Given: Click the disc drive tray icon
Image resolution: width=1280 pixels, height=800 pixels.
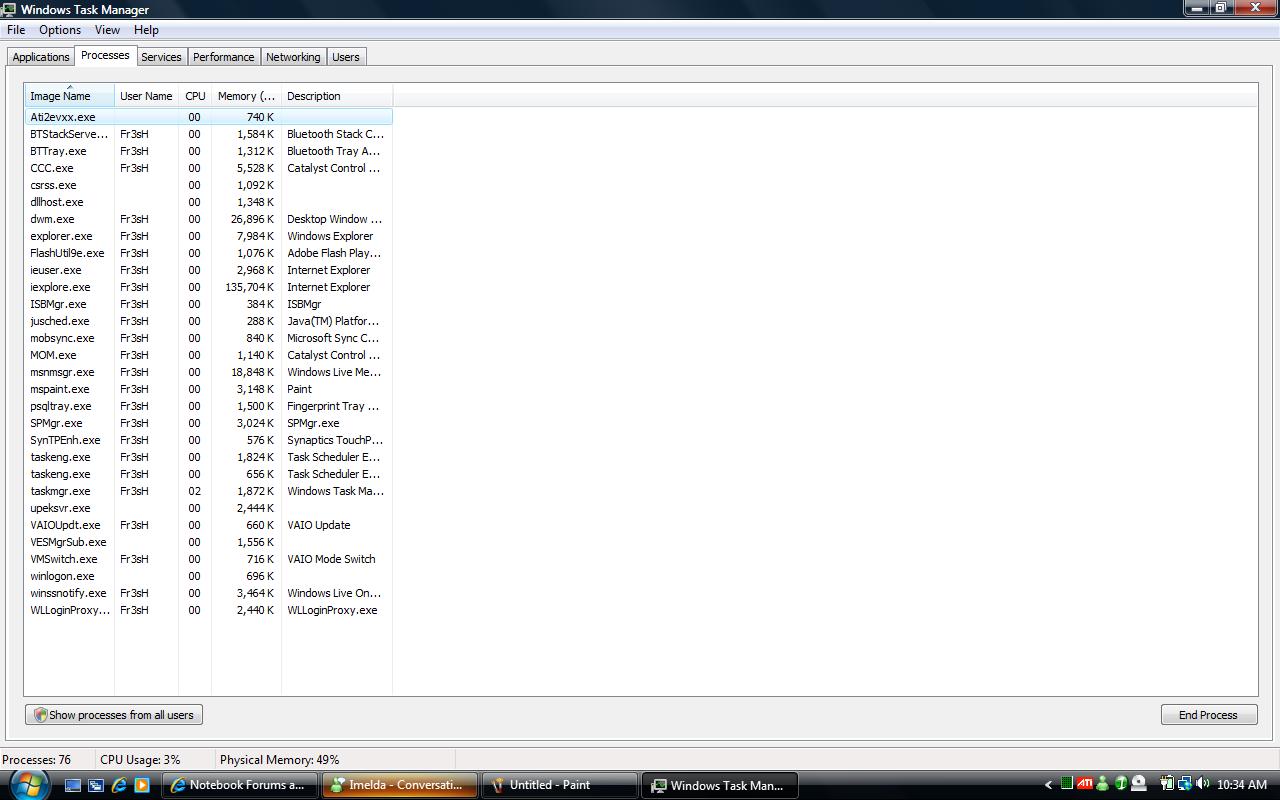Looking at the screenshot, I should (x=1139, y=784).
